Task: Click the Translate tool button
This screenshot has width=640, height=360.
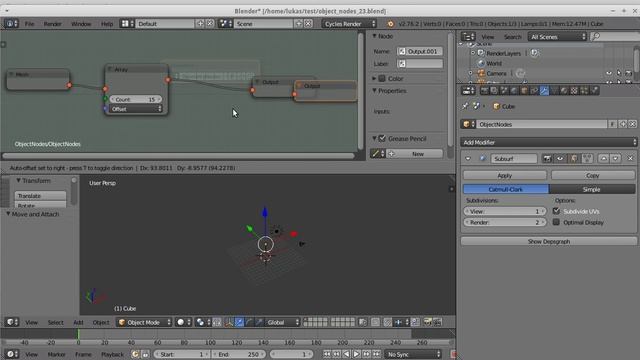Action: click(x=40, y=196)
